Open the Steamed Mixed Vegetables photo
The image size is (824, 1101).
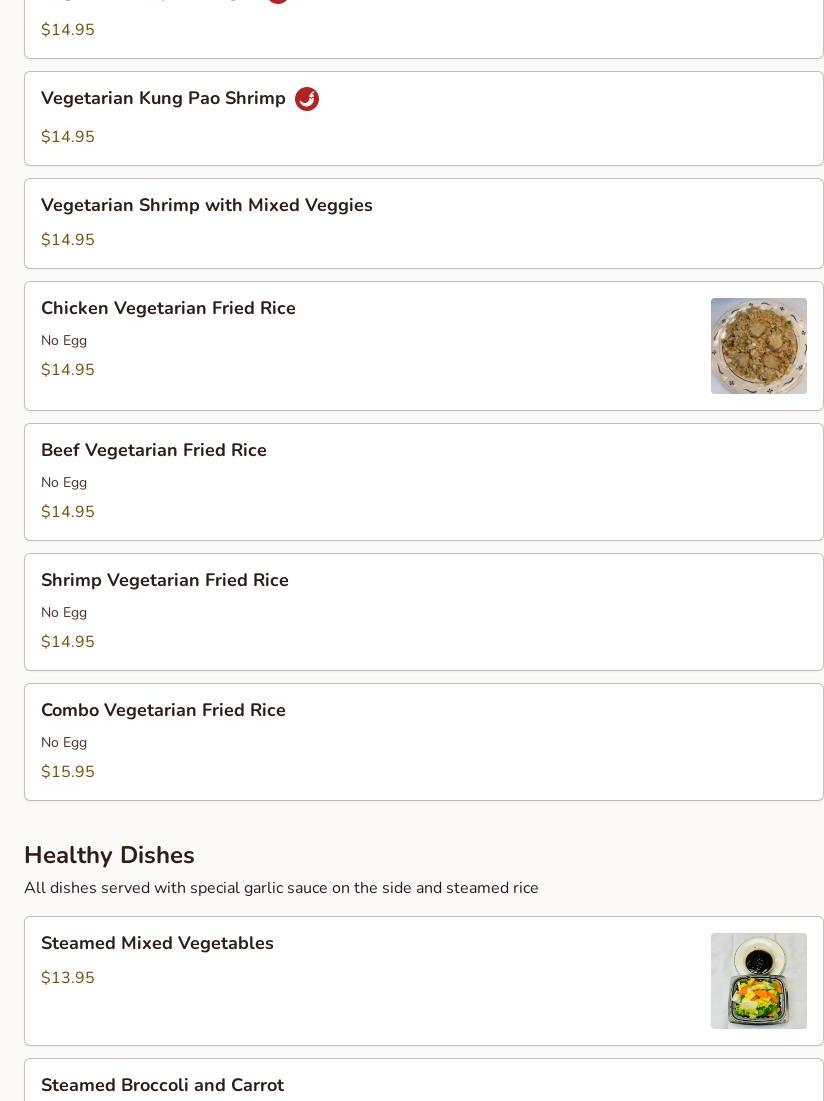[x=759, y=981]
